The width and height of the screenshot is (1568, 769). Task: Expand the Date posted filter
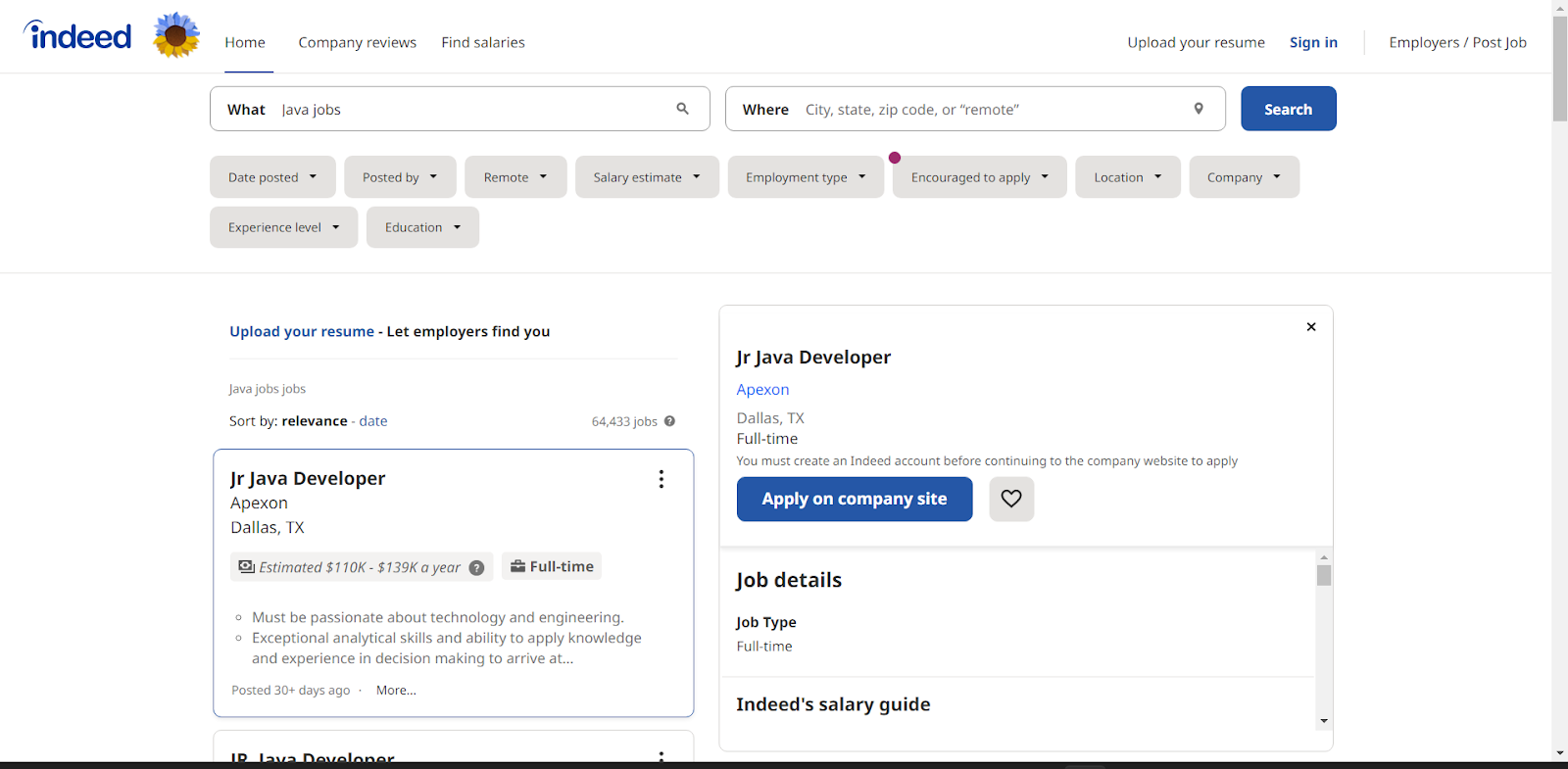[x=272, y=177]
